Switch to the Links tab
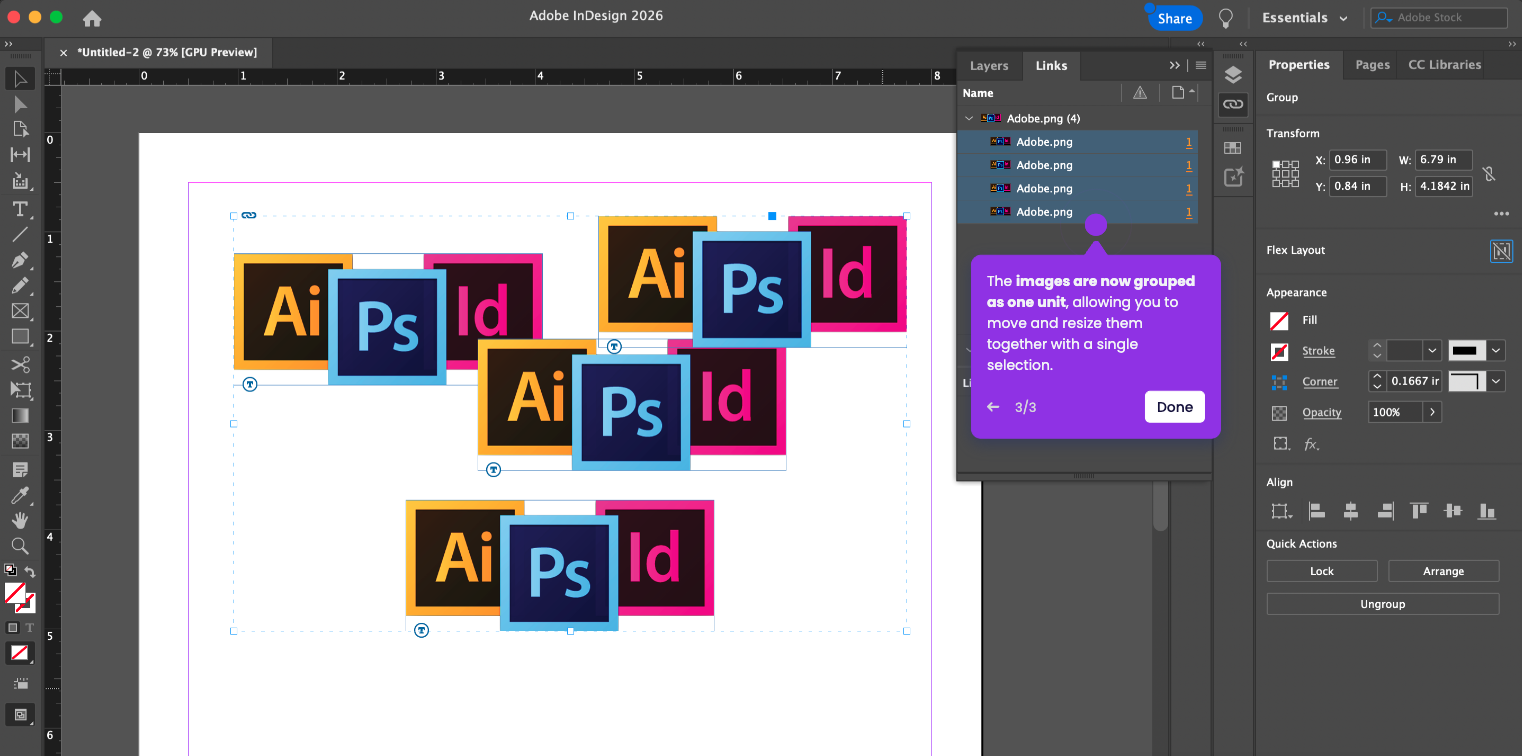Image resolution: width=1522 pixels, height=756 pixels. (x=1051, y=65)
